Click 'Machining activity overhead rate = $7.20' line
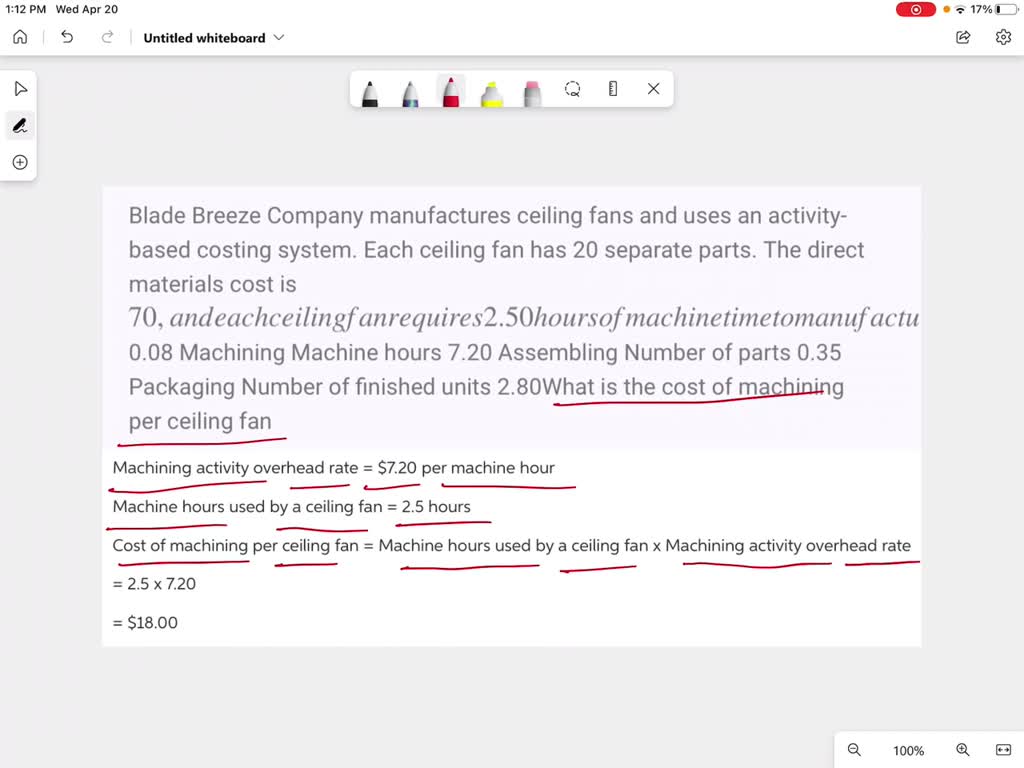Viewport: 1024px width, 768px height. click(x=333, y=468)
